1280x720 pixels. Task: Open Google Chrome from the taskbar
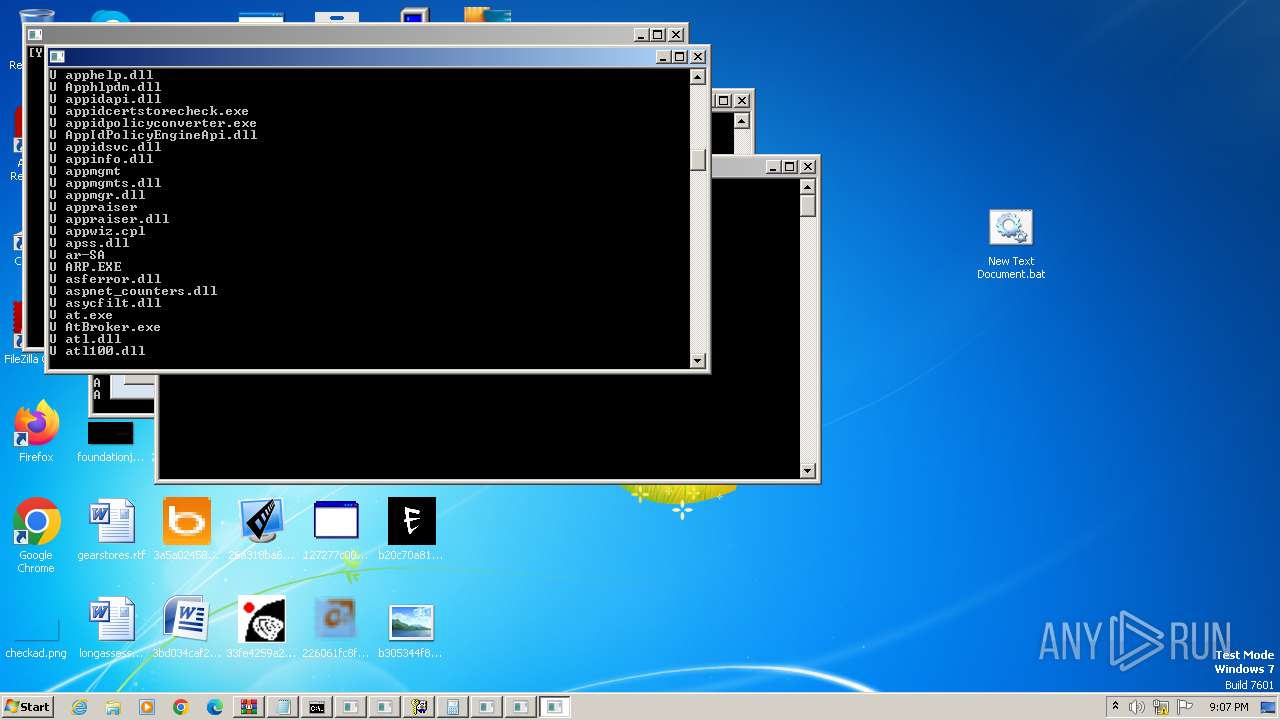point(181,707)
